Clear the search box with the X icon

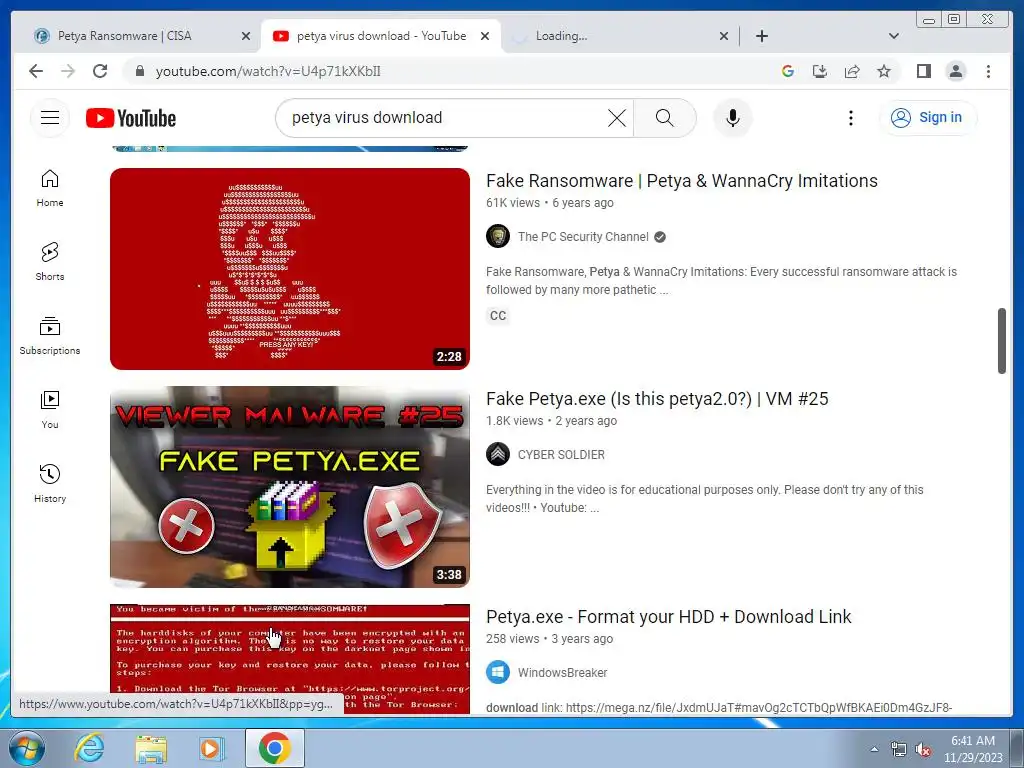[x=616, y=118]
